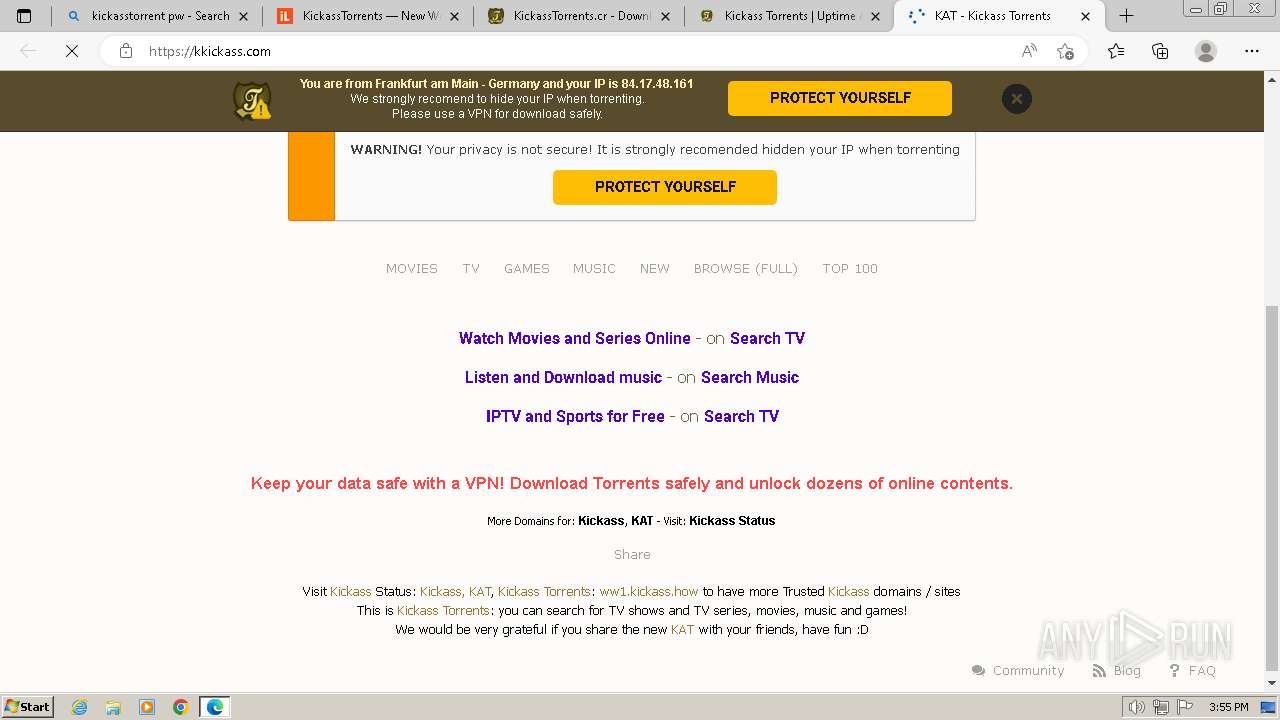Open the tab actions menu icon
The image size is (1280, 720).
(x=24, y=16)
